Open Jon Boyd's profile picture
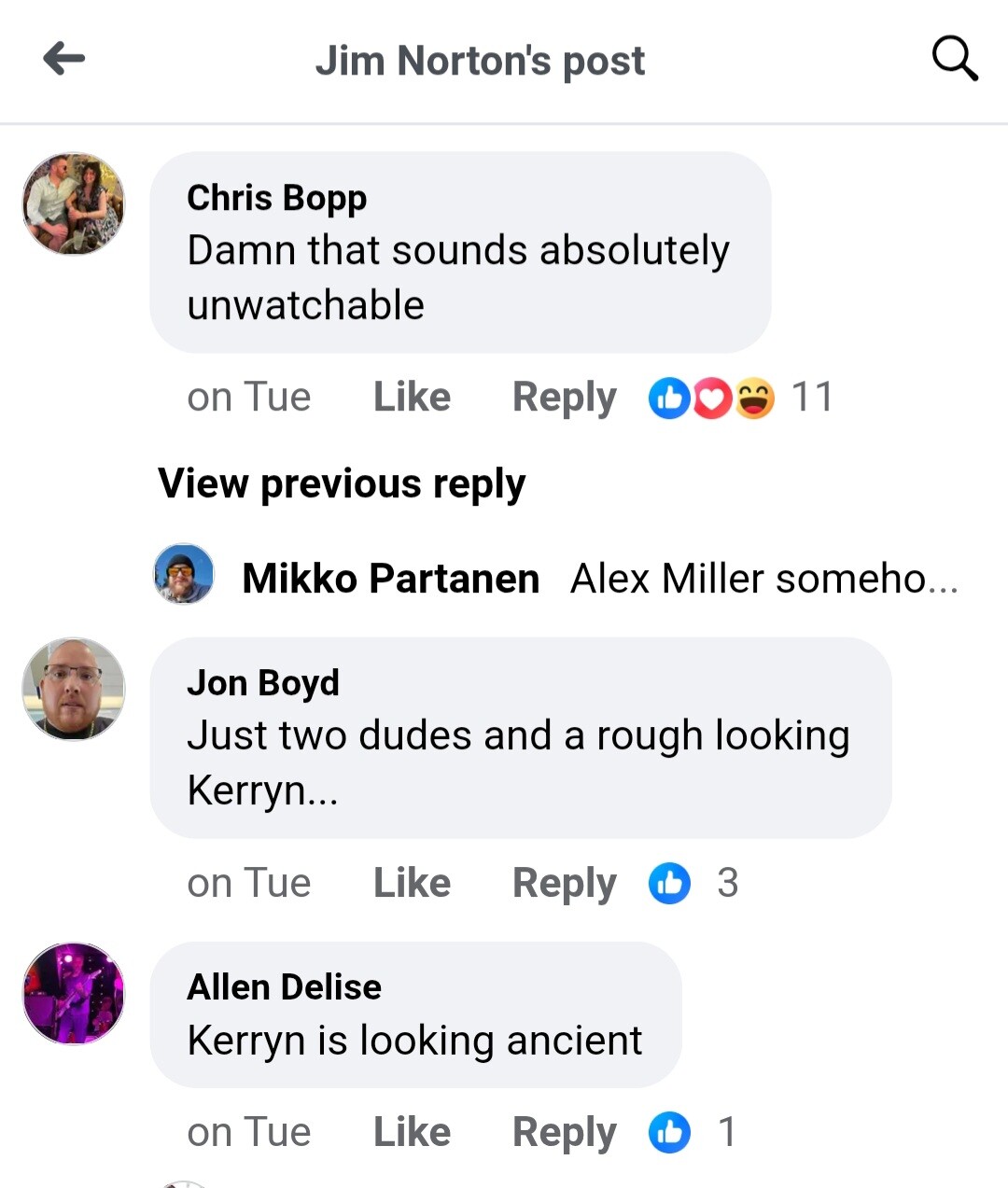This screenshot has width=1008, height=1188. [x=74, y=689]
